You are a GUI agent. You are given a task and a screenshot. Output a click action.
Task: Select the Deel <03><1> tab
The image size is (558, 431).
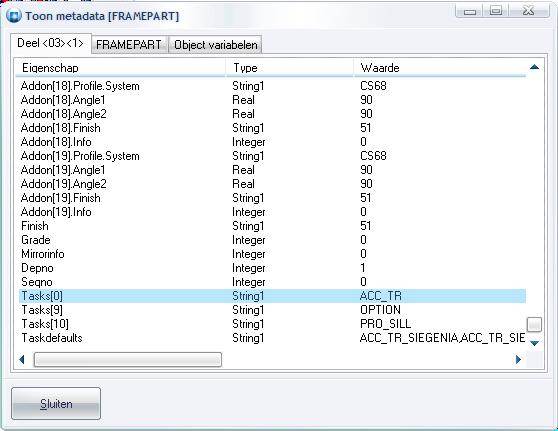click(51, 43)
